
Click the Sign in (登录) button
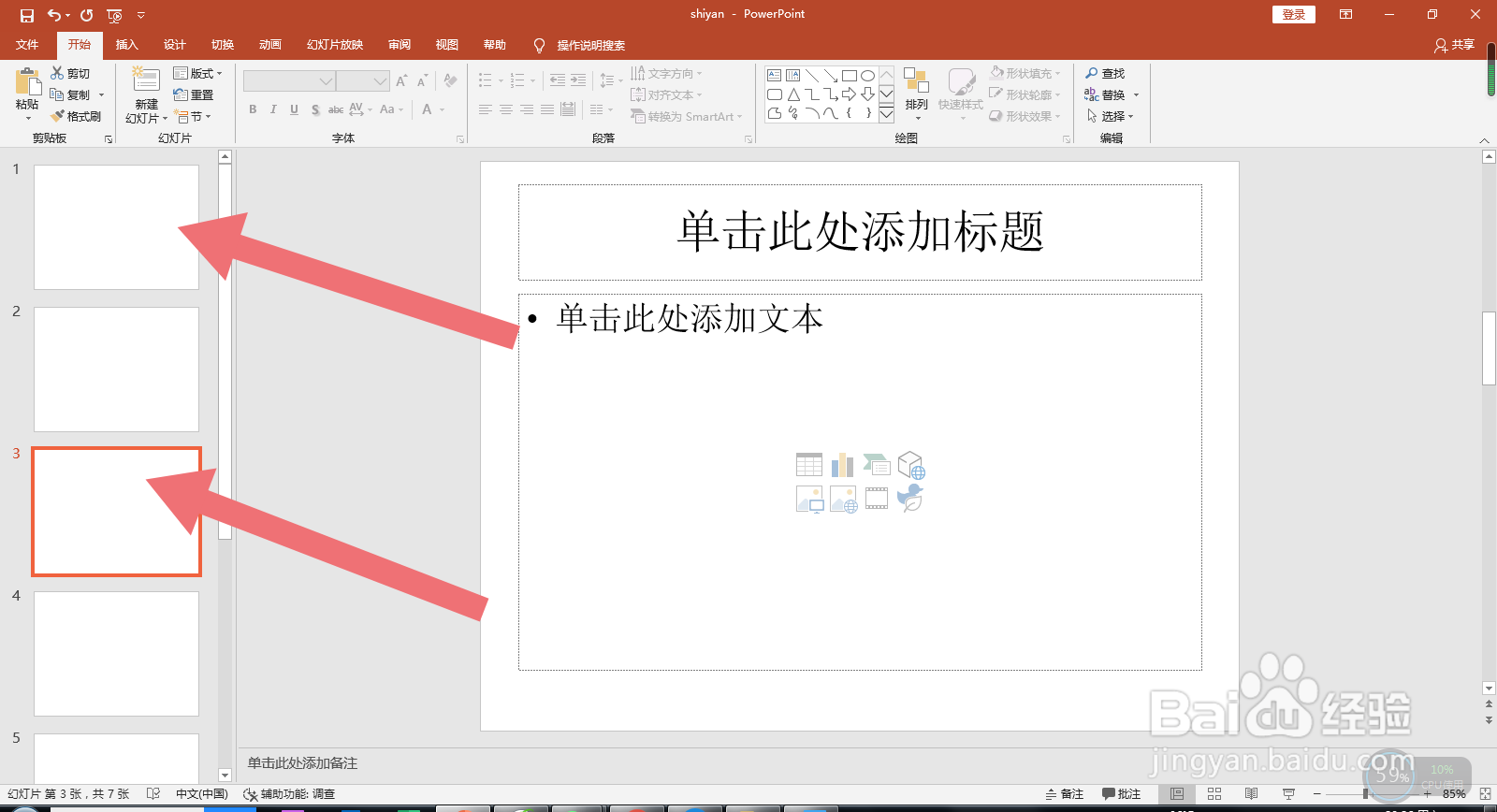pyautogui.click(x=1294, y=14)
